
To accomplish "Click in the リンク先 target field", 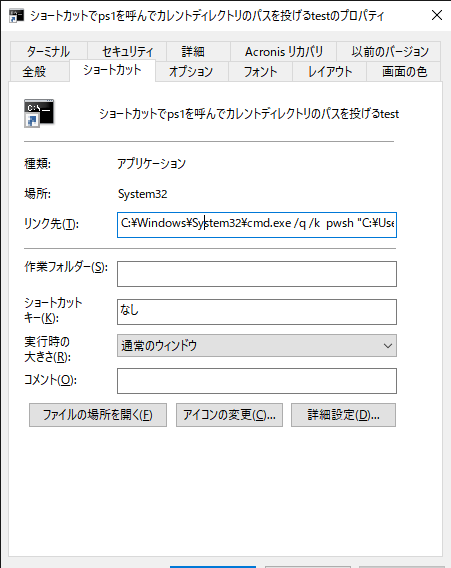I will pyautogui.click(x=257, y=225).
